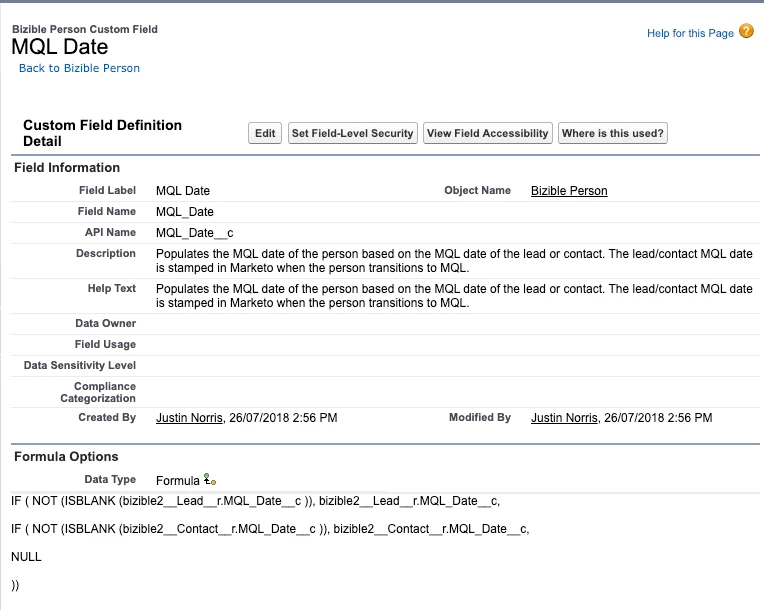Open the help question mark icon
This screenshot has height=610, width=764.
pyautogui.click(x=746, y=31)
